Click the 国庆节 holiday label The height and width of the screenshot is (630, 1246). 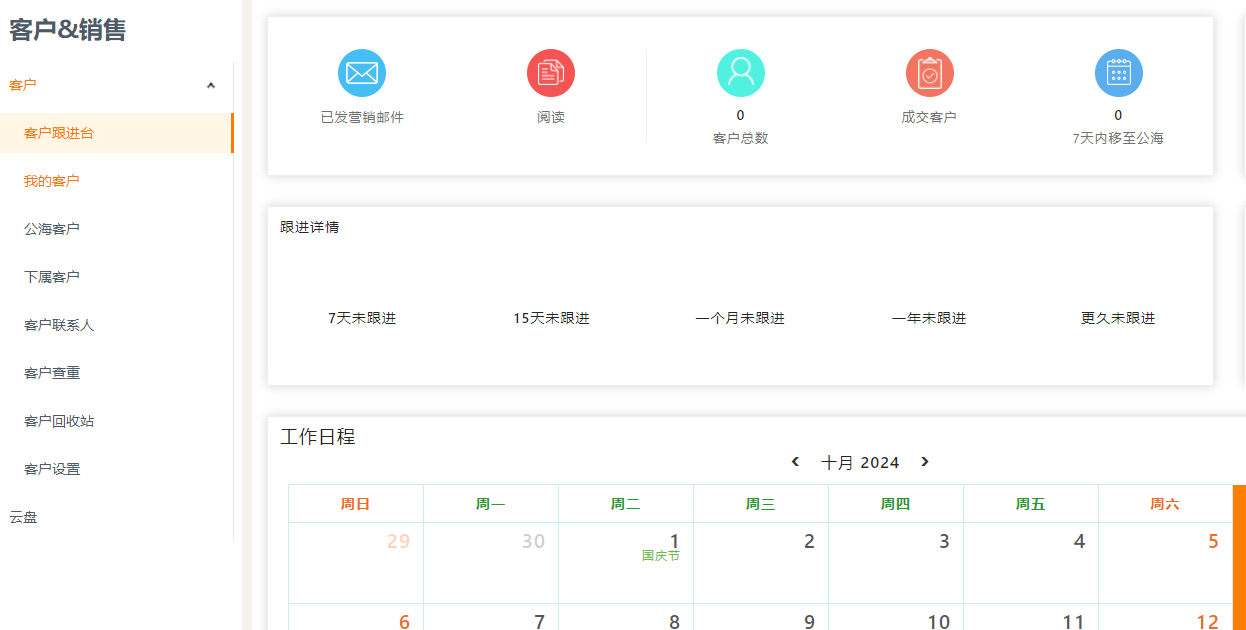(661, 555)
